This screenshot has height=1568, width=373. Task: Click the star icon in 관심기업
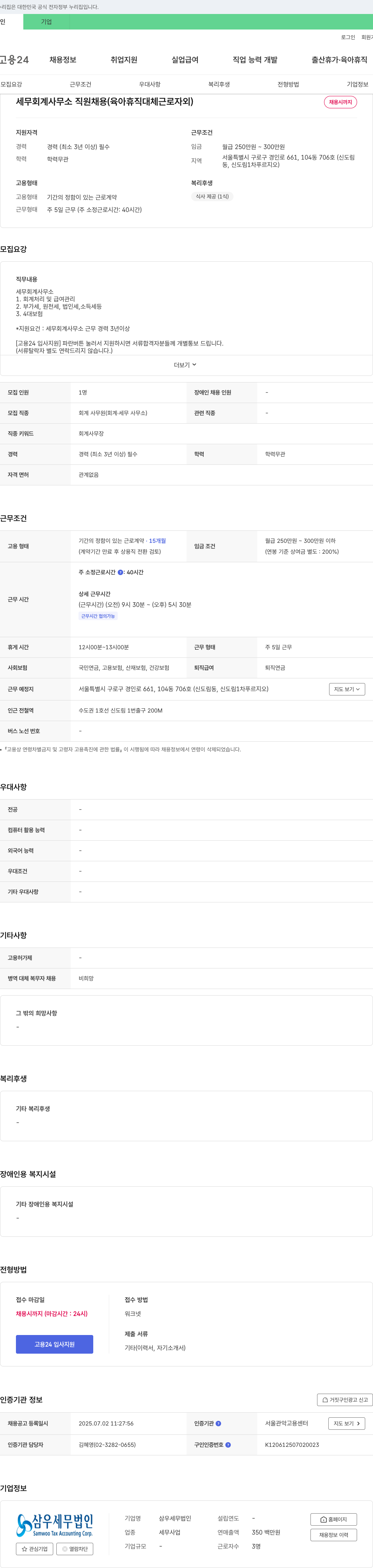click(x=24, y=1549)
